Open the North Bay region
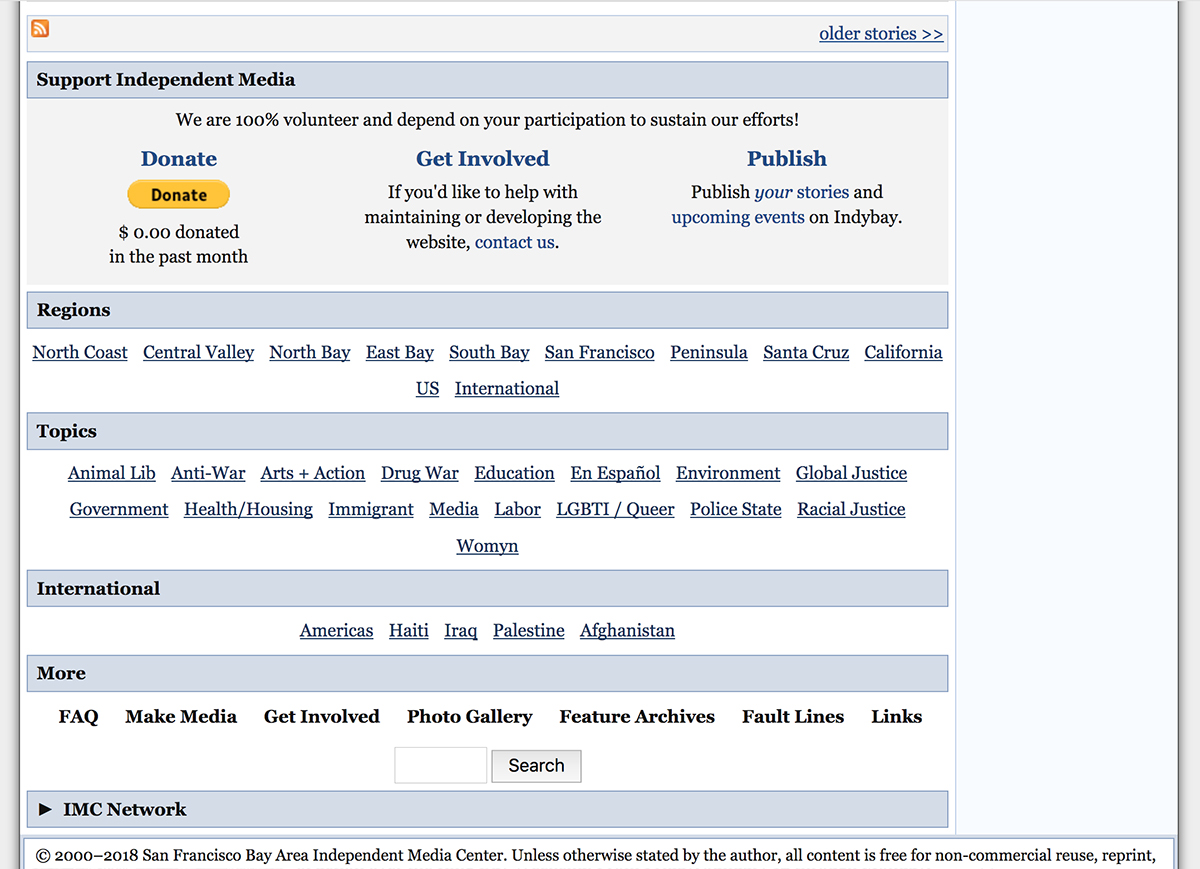 (310, 352)
